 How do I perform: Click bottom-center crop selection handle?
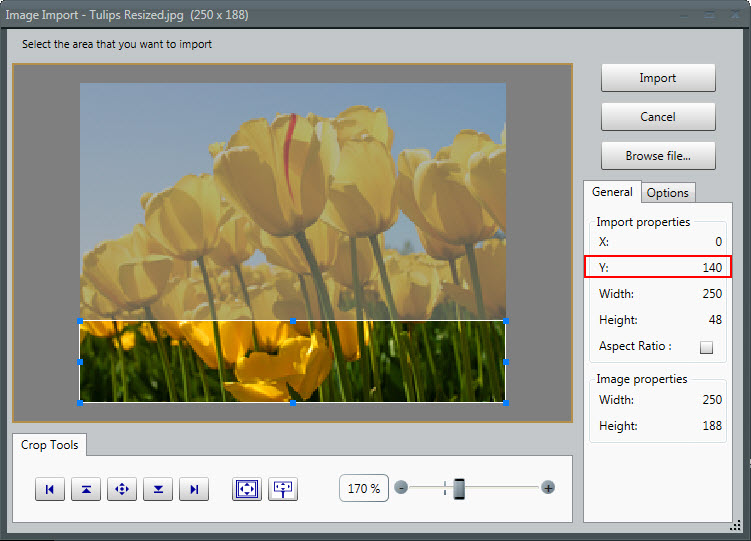293,403
